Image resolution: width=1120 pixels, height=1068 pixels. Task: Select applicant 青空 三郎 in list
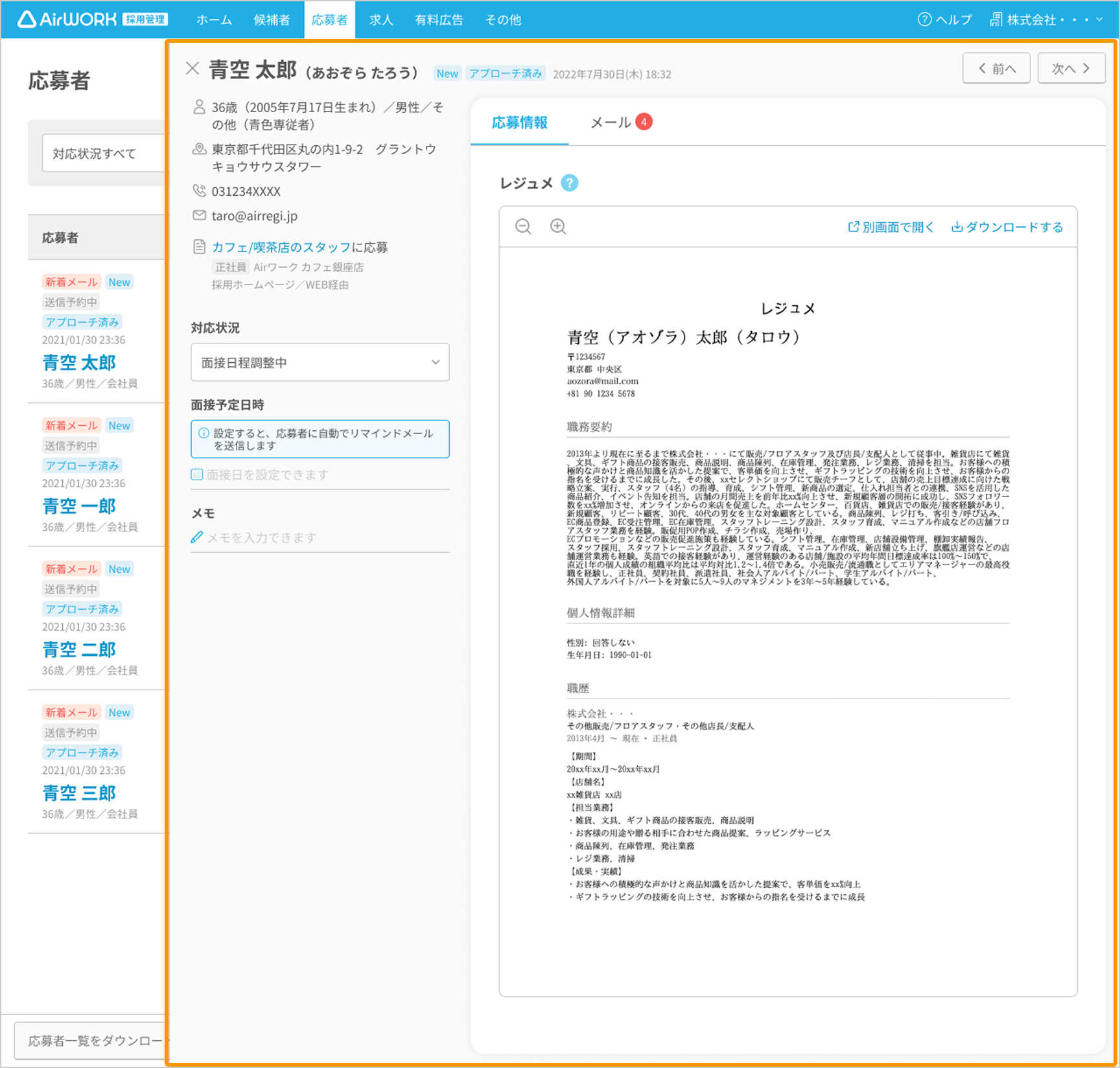tap(79, 793)
